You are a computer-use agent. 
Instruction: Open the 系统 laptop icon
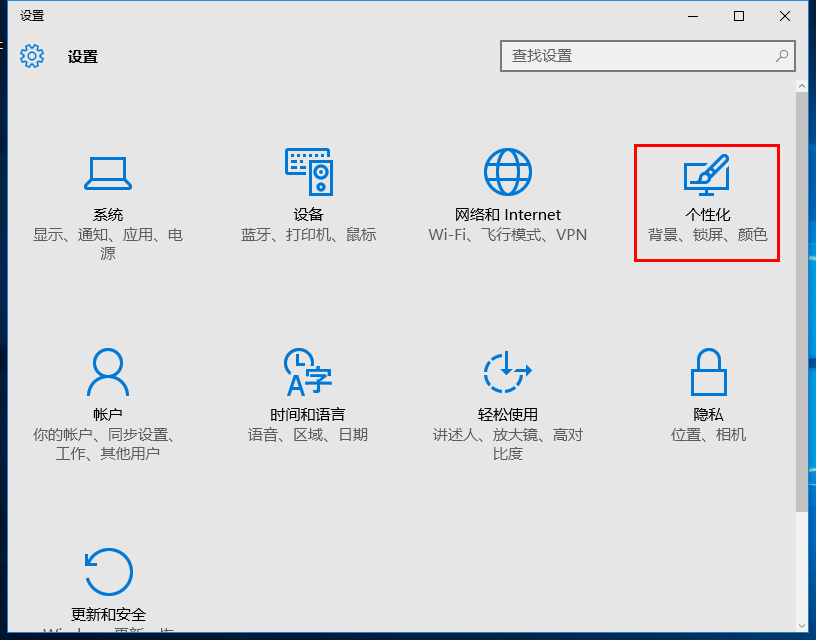(x=108, y=173)
